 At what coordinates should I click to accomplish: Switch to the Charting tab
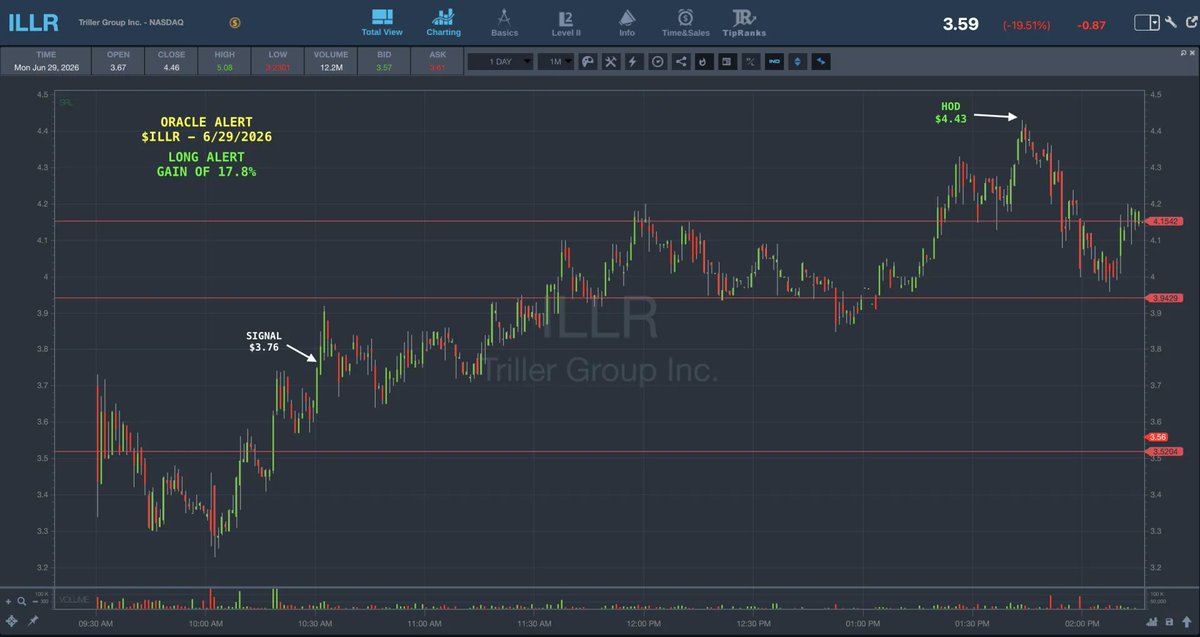[x=443, y=22]
